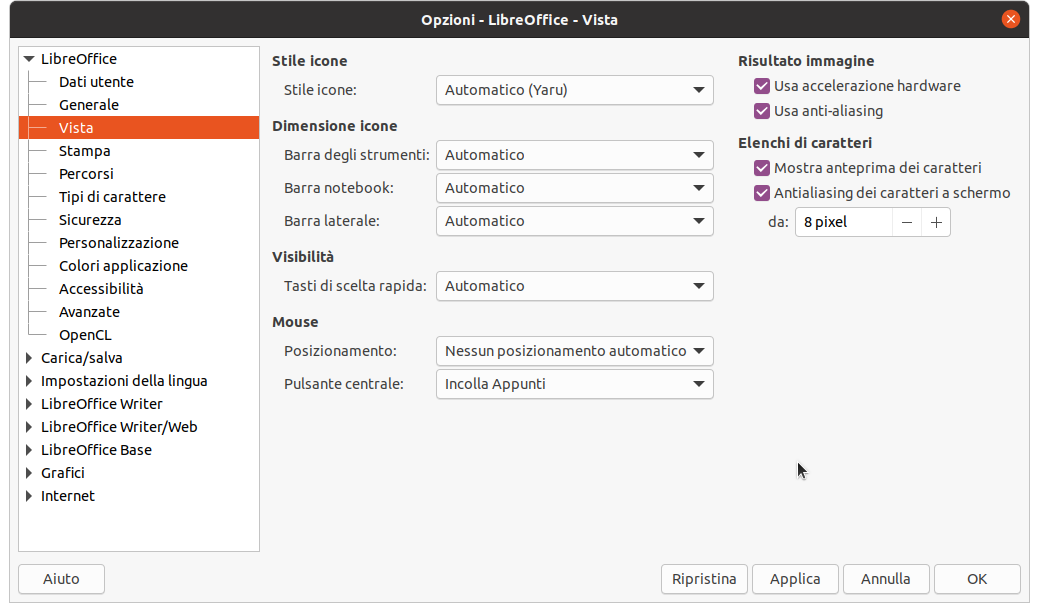Uncheck Mostra anteprima dei caratteri
1039x612 pixels.
coord(763,168)
